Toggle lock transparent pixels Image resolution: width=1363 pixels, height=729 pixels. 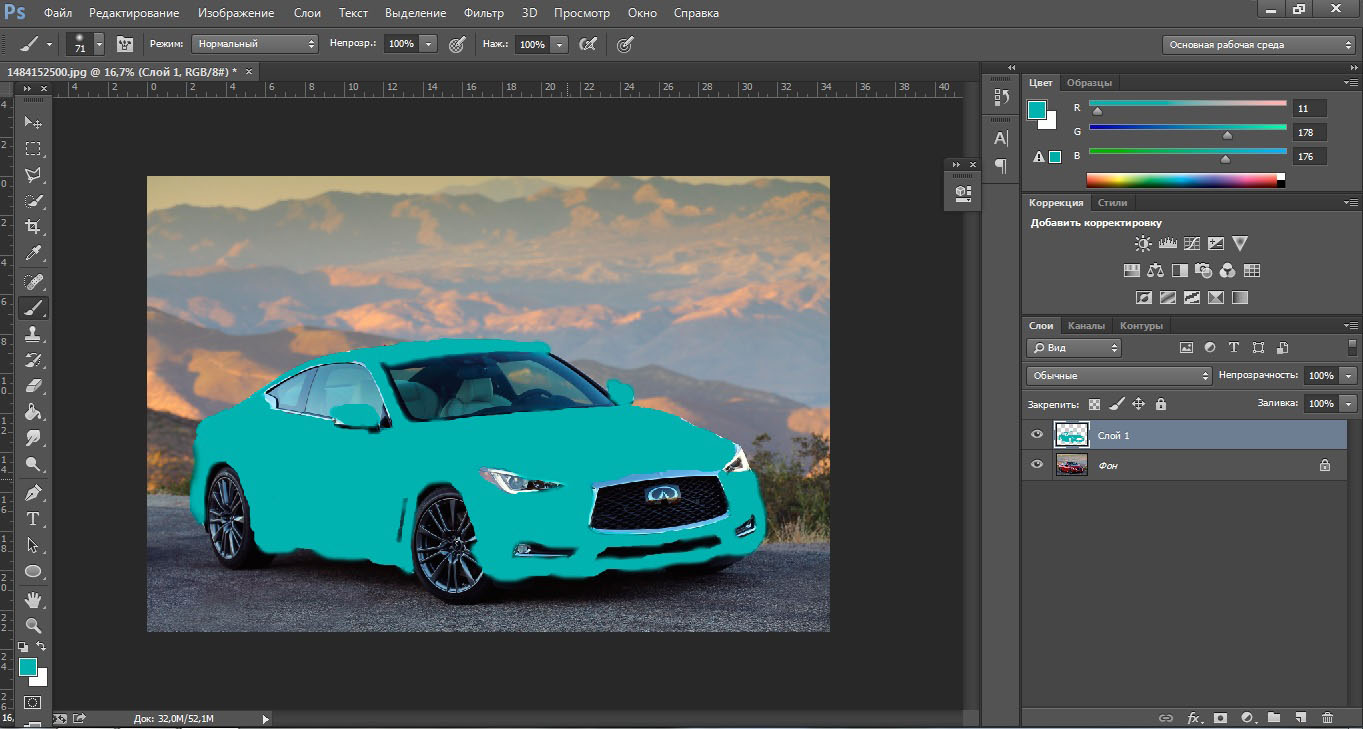pos(1094,404)
